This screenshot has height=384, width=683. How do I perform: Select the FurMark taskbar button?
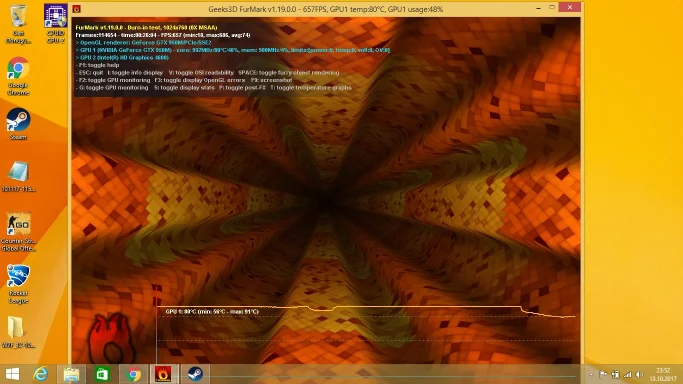pyautogui.click(x=163, y=374)
